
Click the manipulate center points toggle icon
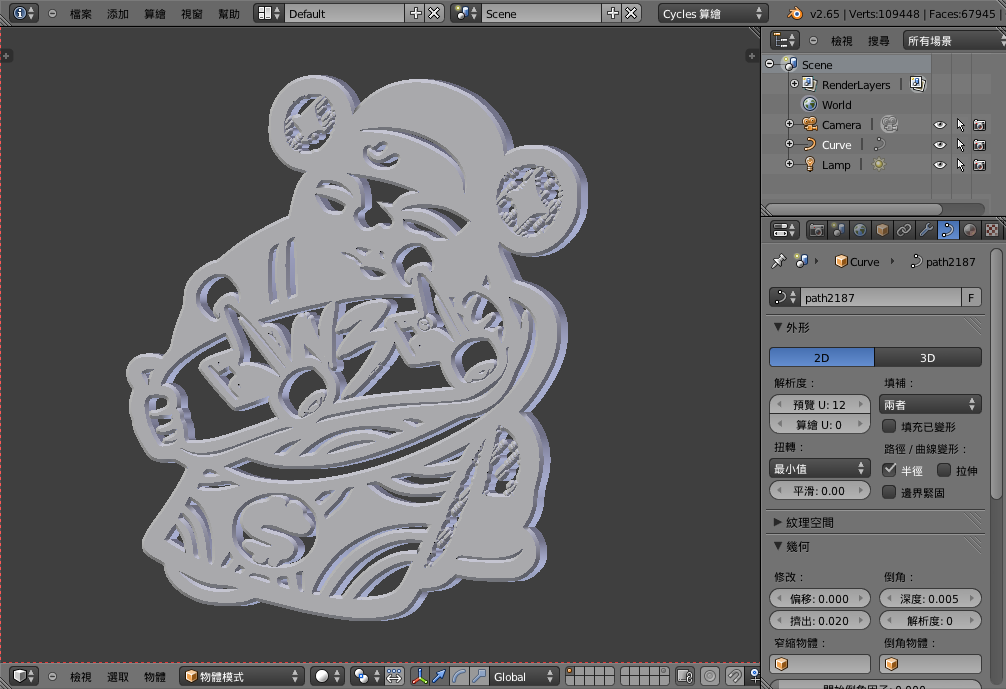click(394, 676)
